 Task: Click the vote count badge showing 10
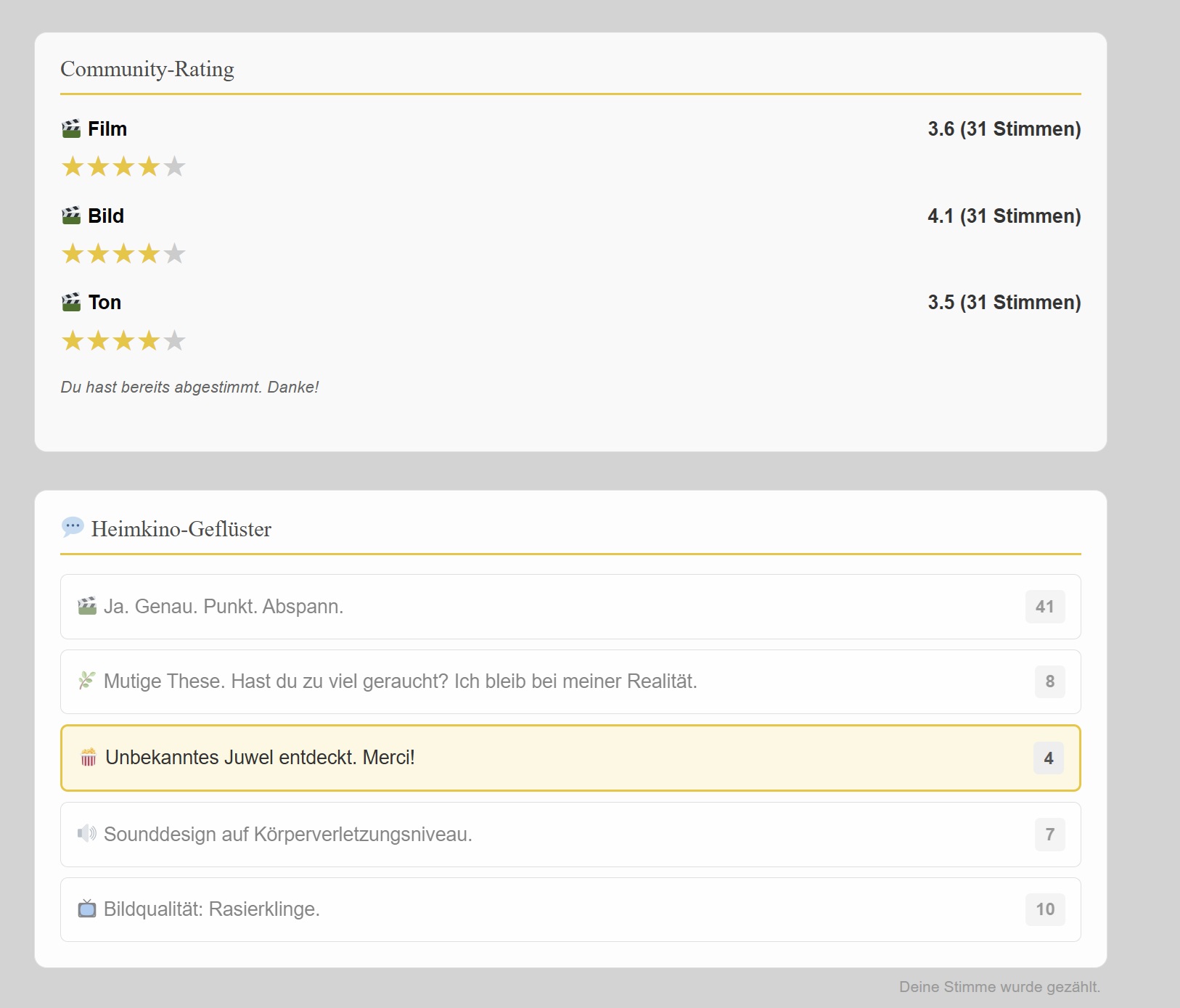tap(1044, 909)
